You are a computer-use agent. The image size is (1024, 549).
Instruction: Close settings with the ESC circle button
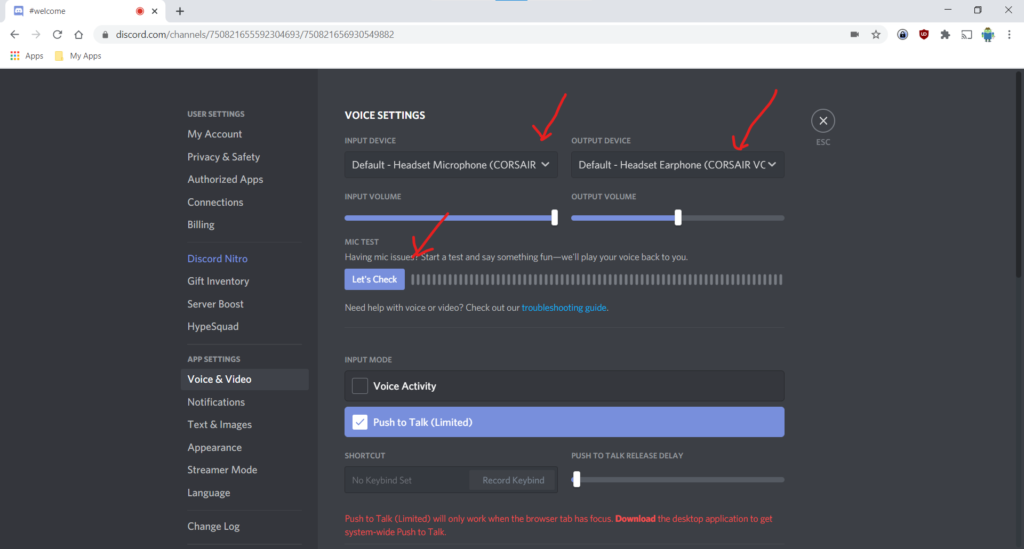point(823,121)
